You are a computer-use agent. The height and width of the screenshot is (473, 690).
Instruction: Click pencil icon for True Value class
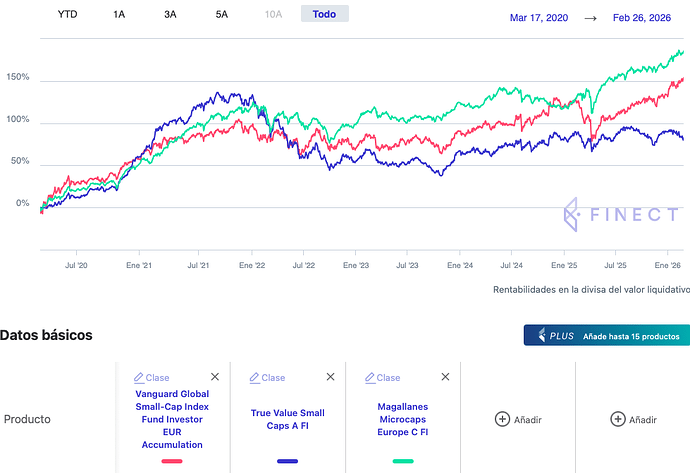254,378
